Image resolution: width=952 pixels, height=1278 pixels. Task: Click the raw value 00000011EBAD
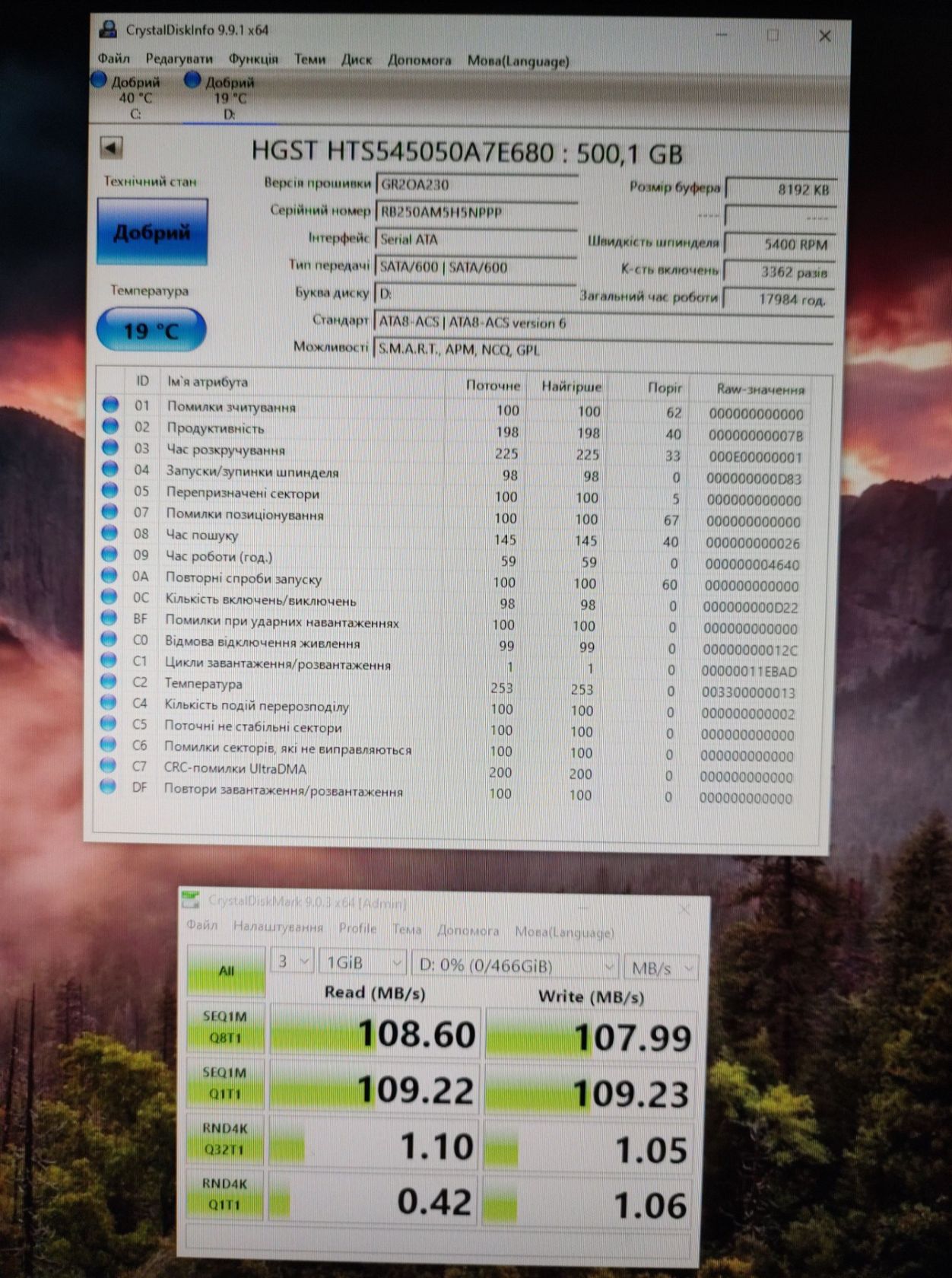pos(749,672)
